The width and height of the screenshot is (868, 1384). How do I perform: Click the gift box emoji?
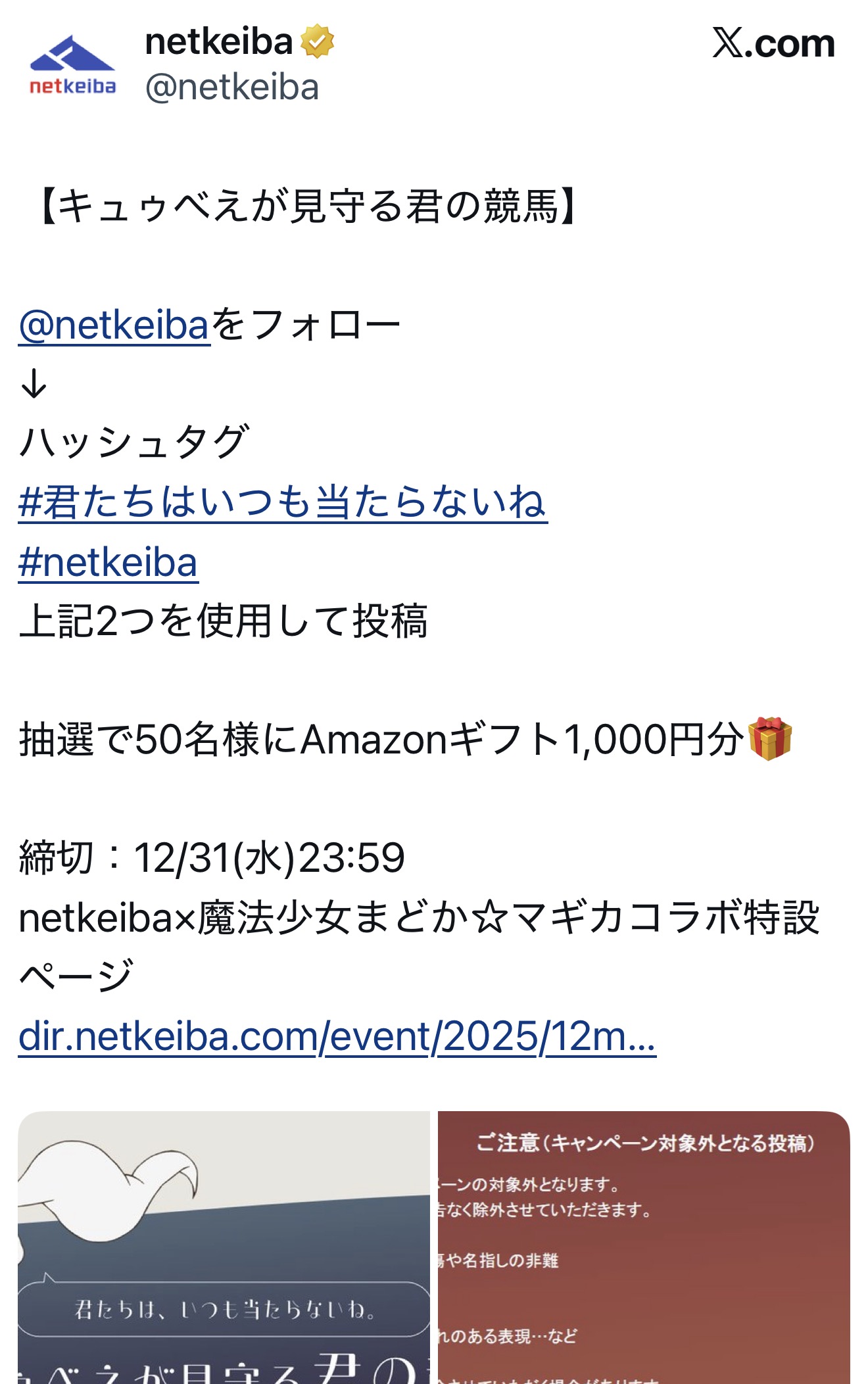click(x=770, y=738)
